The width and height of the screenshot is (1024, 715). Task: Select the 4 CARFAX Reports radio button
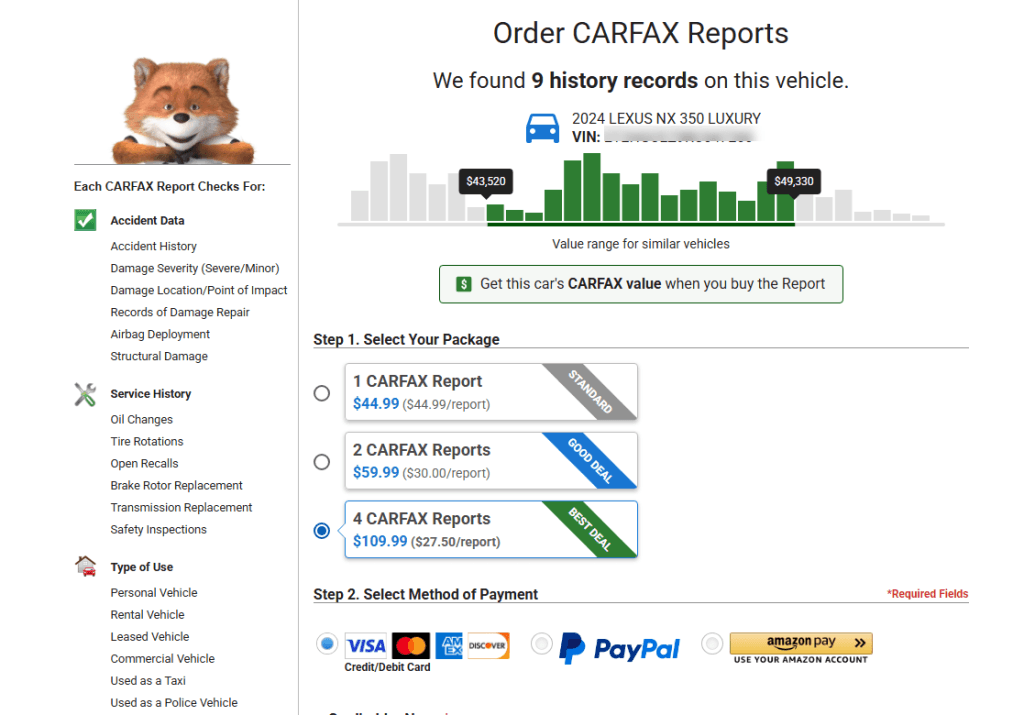coord(322,530)
